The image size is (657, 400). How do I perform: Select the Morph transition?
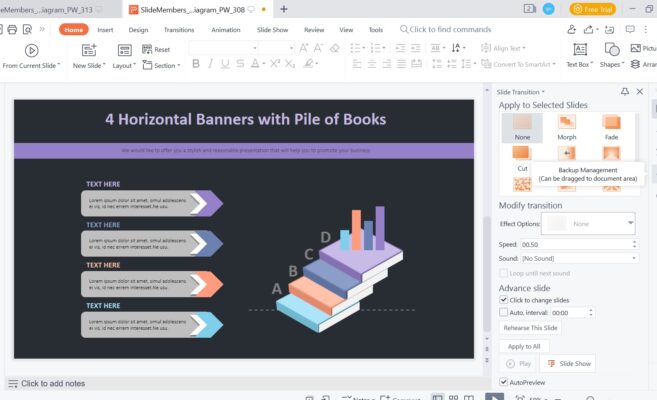point(566,128)
